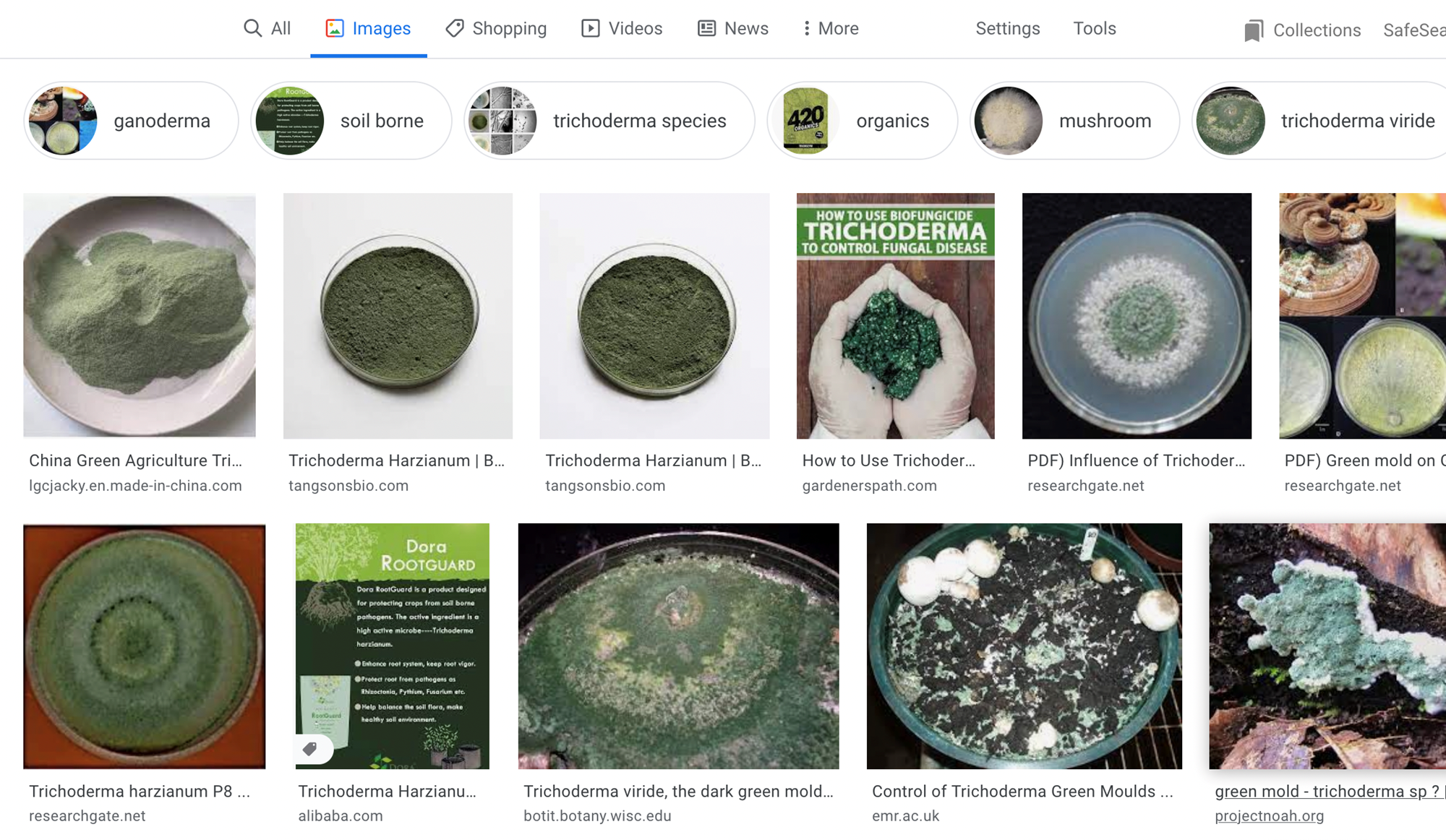Switch to the Images tab

tap(368, 29)
